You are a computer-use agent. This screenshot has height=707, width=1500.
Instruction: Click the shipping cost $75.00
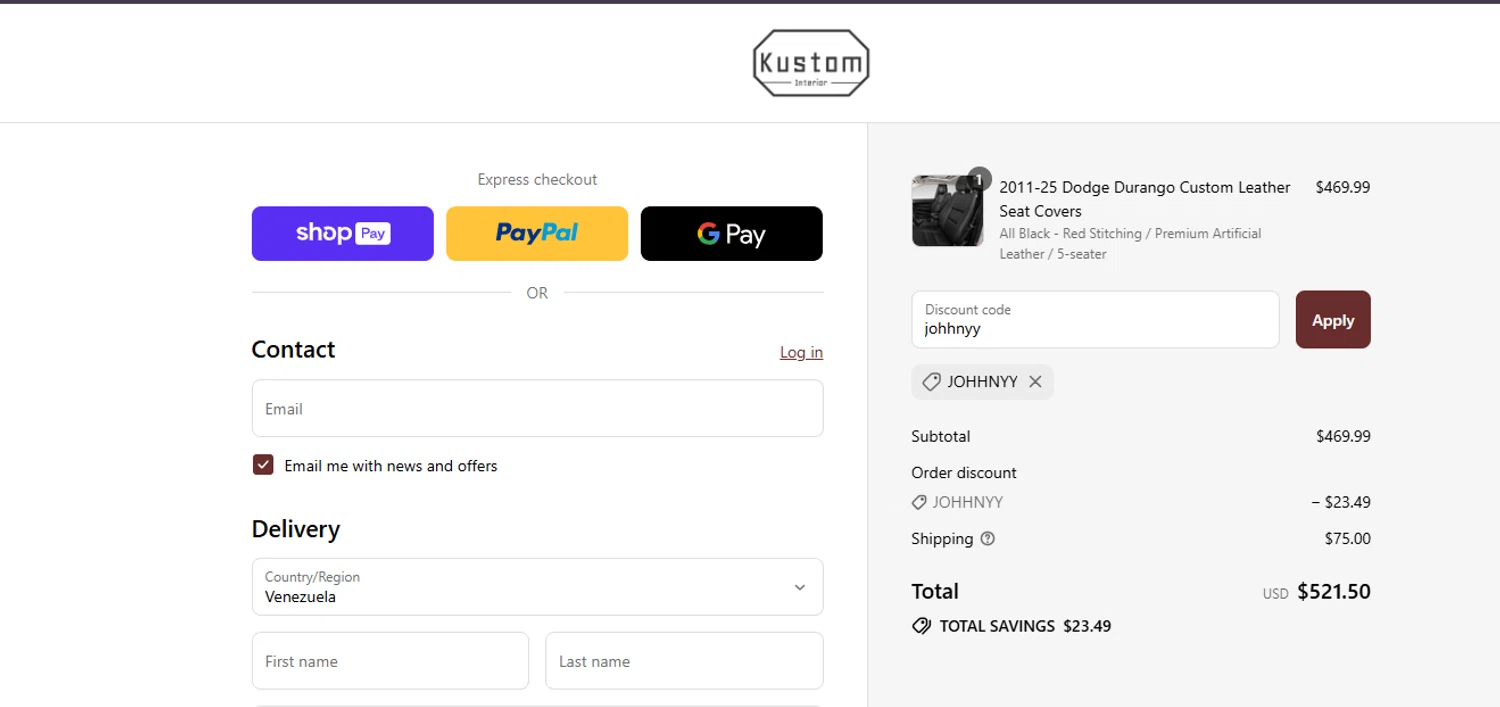click(x=1348, y=539)
